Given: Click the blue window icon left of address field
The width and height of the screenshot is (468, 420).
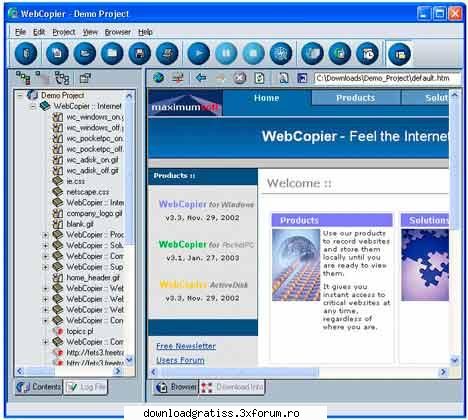Looking at the screenshot, I should 302,78.
